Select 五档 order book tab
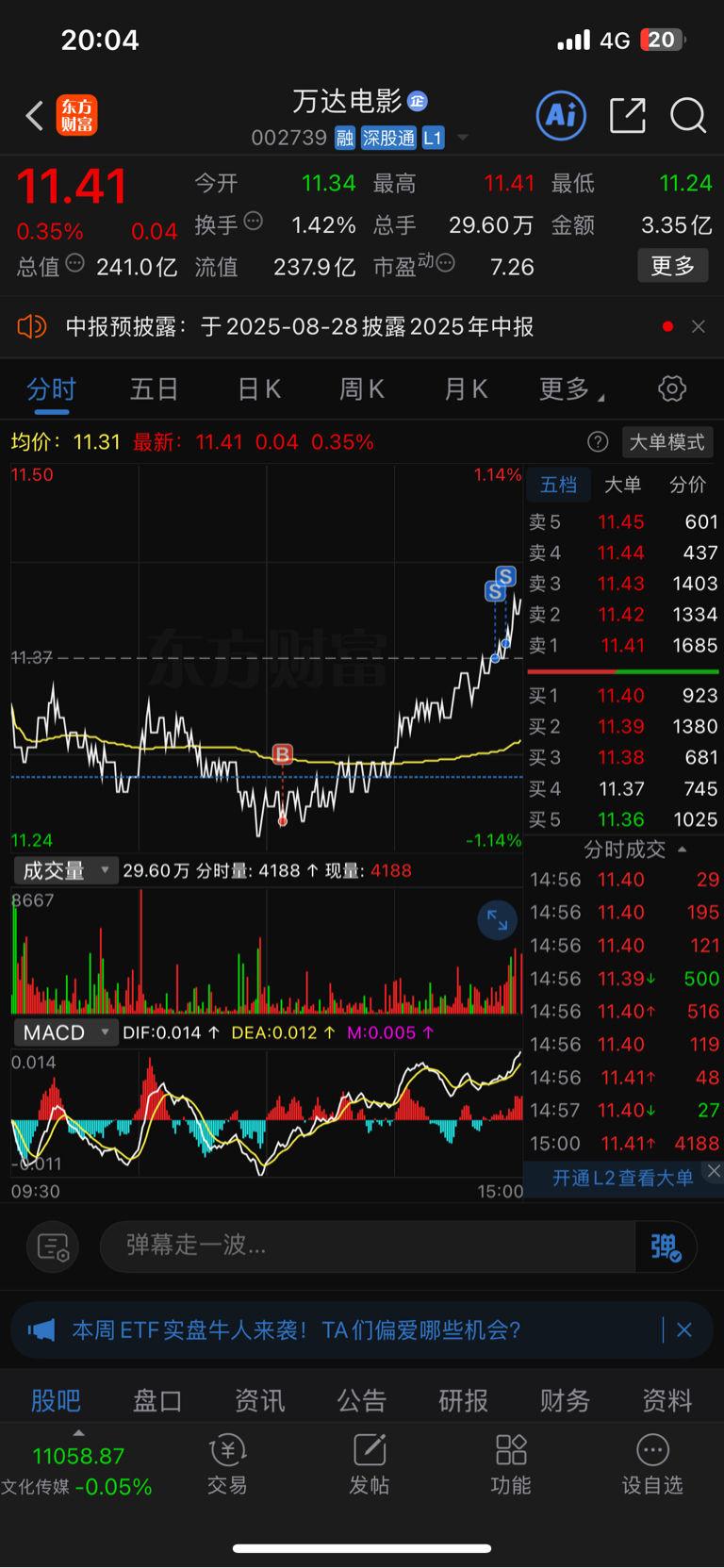Image resolution: width=724 pixels, height=1568 pixels. tap(558, 485)
